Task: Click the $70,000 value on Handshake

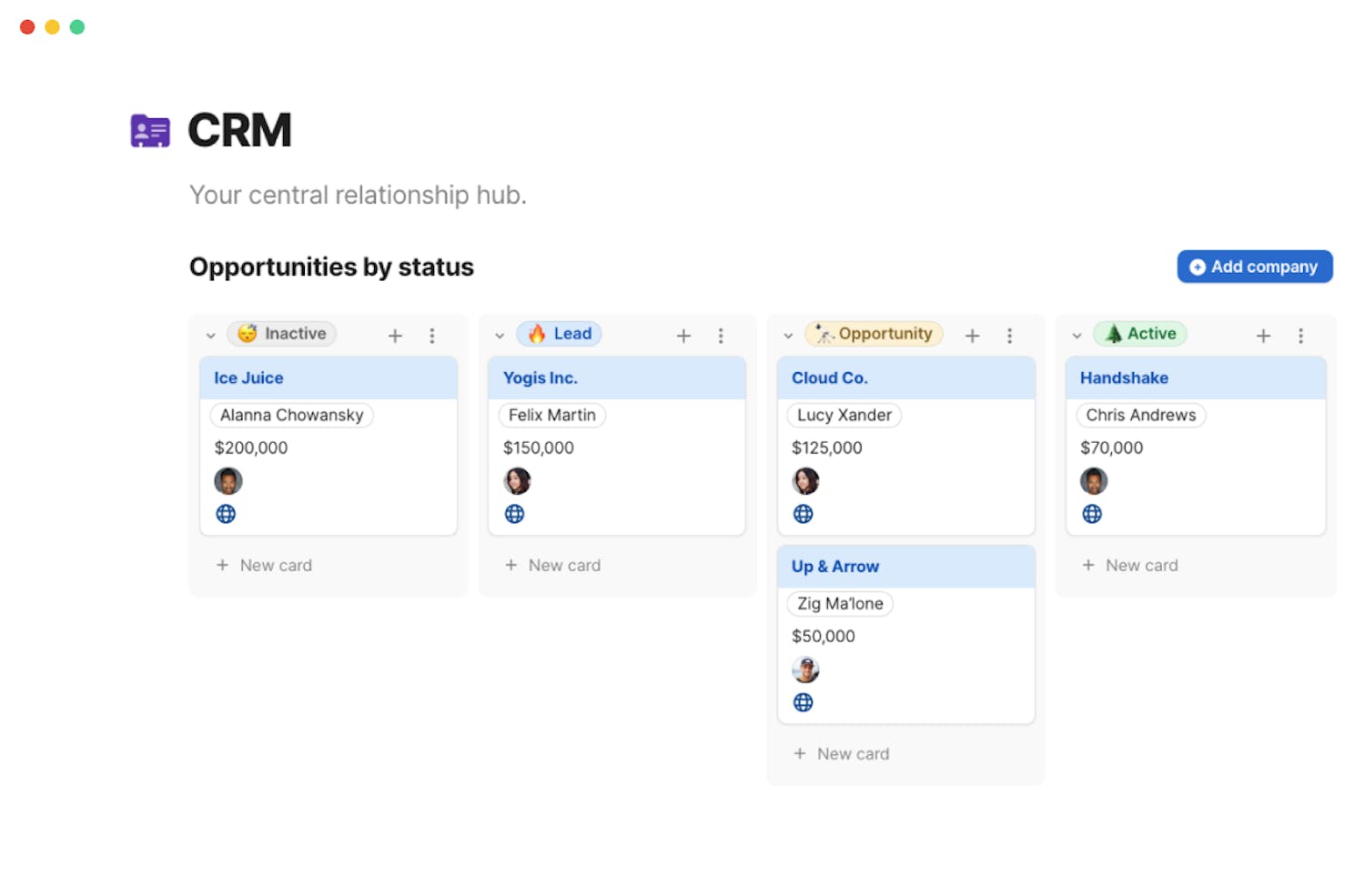Action: click(x=1111, y=448)
